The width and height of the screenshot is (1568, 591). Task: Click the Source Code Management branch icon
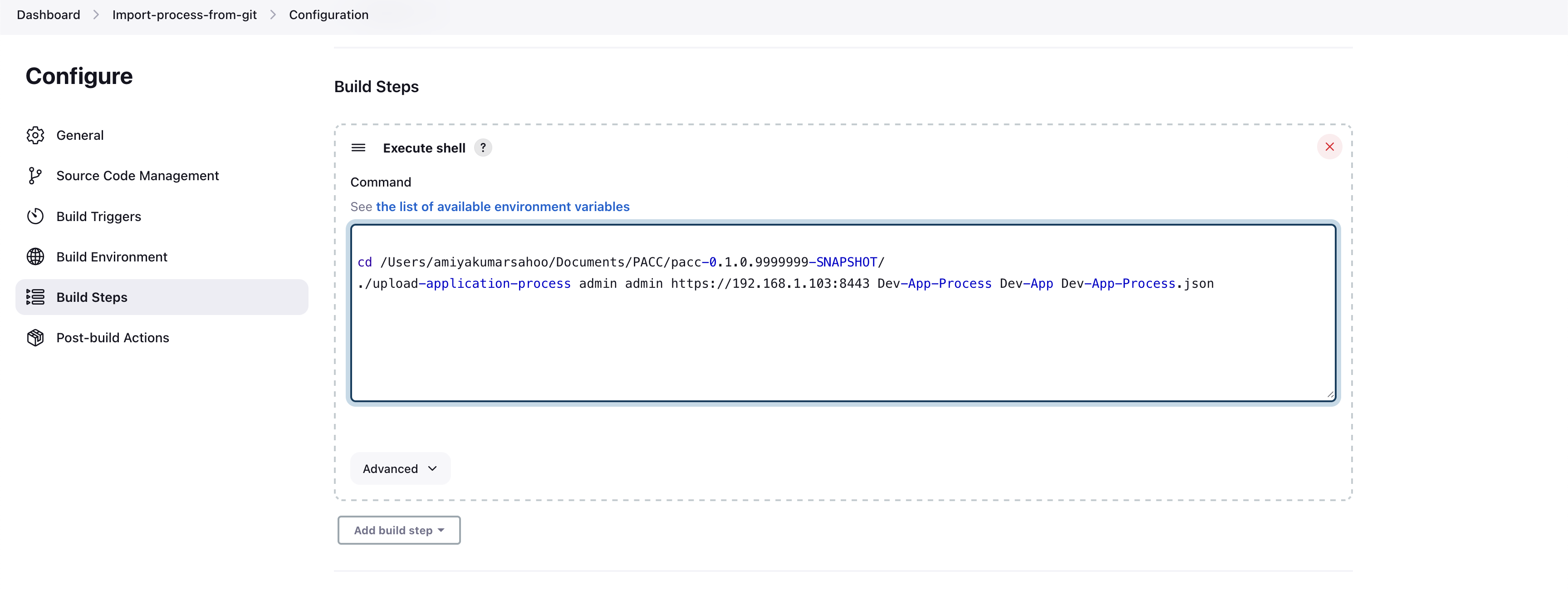35,176
